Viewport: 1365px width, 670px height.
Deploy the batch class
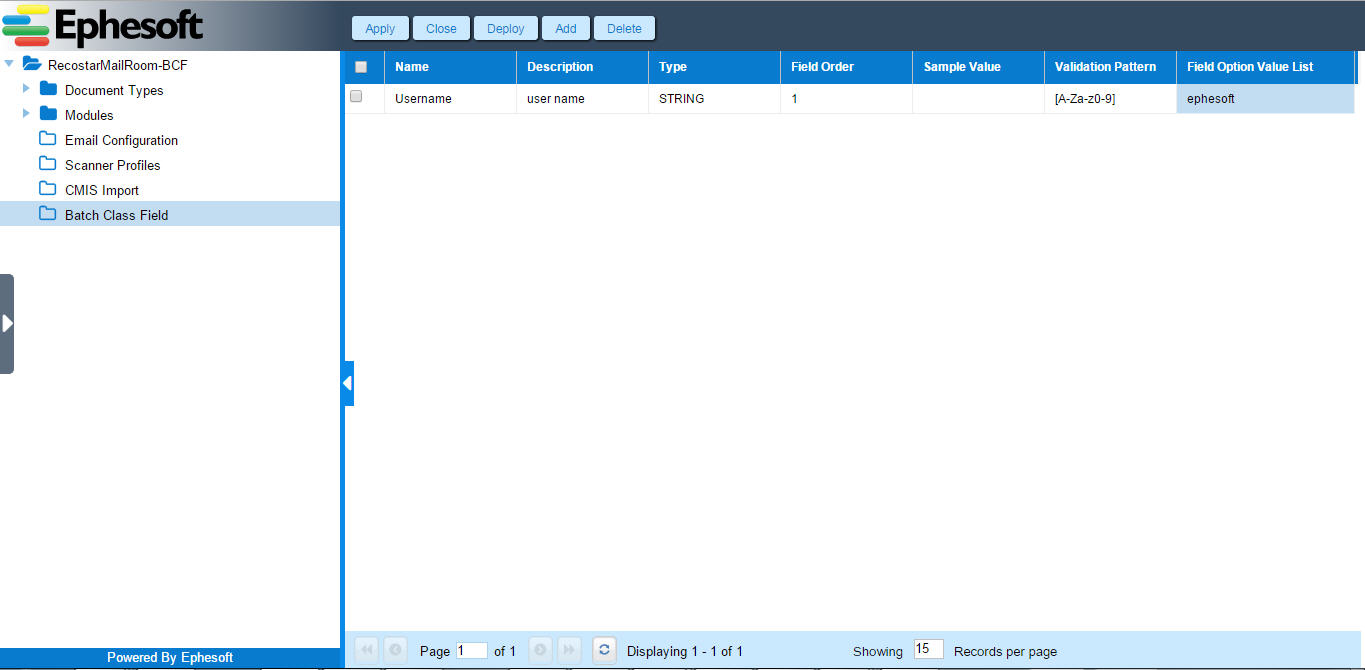pos(506,28)
